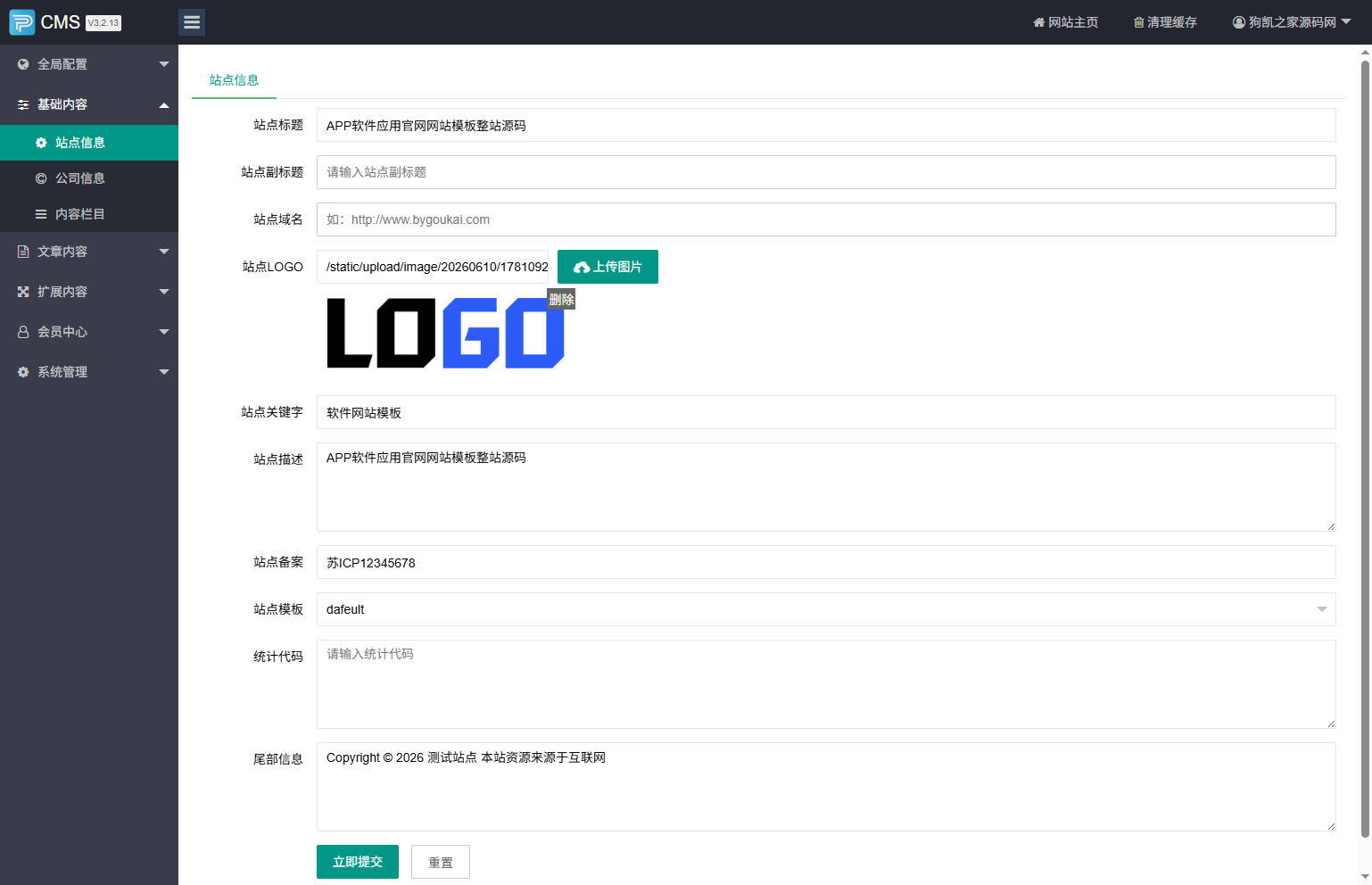
Task: Collapse the 基础内容 menu arrow
Action: (164, 105)
